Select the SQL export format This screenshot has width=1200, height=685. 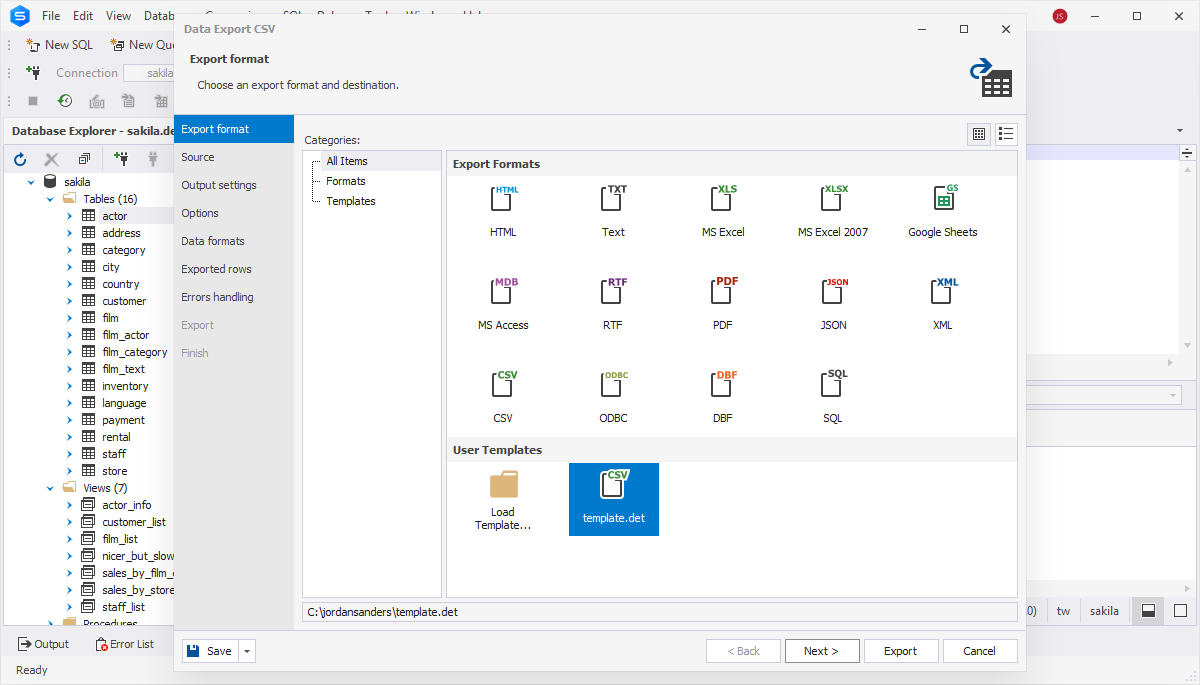point(832,387)
